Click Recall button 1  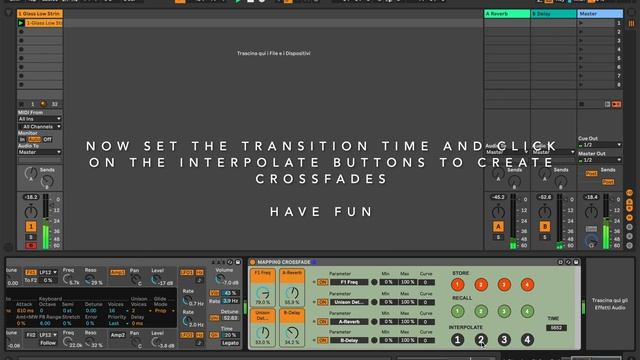tap(458, 311)
